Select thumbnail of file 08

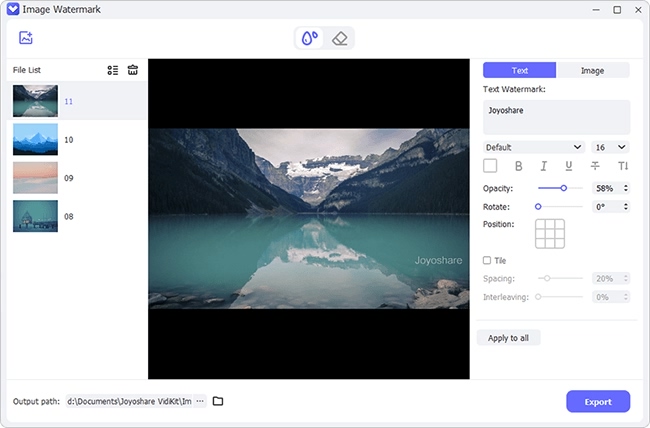(35, 216)
